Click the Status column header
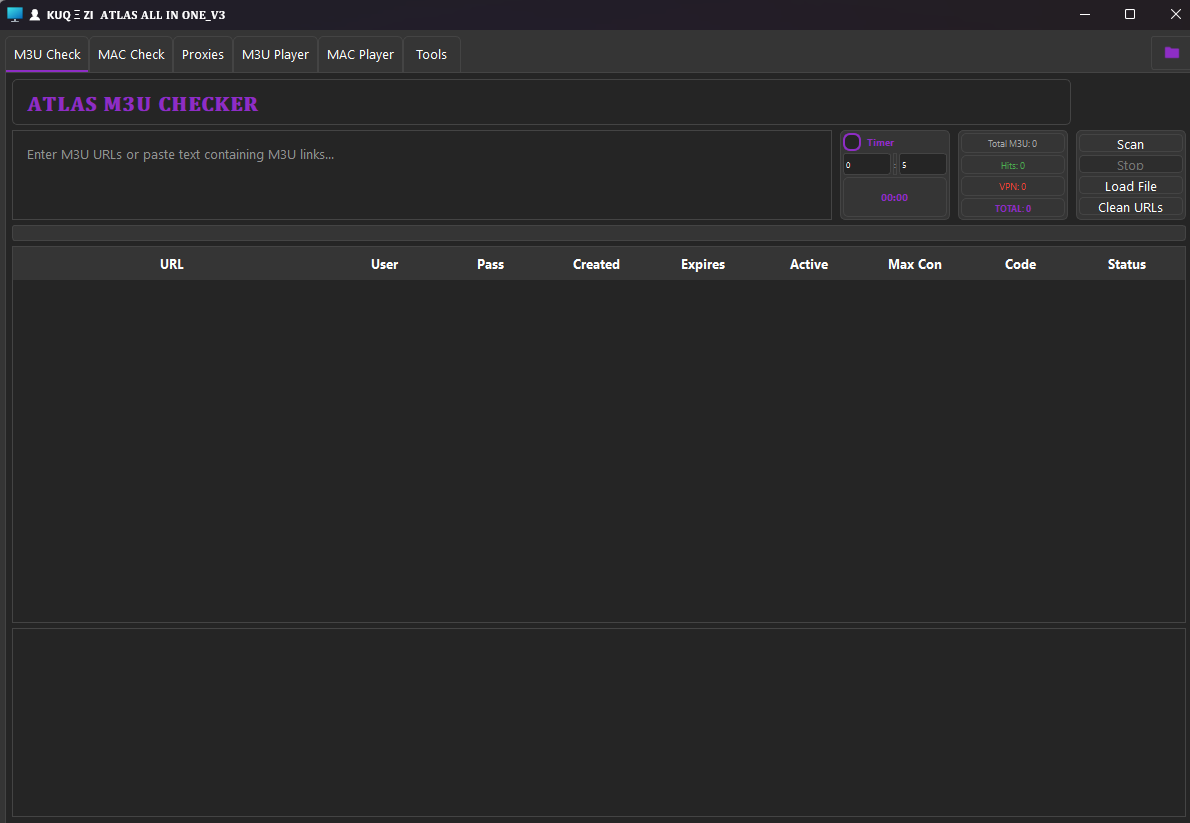This screenshot has height=823, width=1190. click(x=1126, y=265)
